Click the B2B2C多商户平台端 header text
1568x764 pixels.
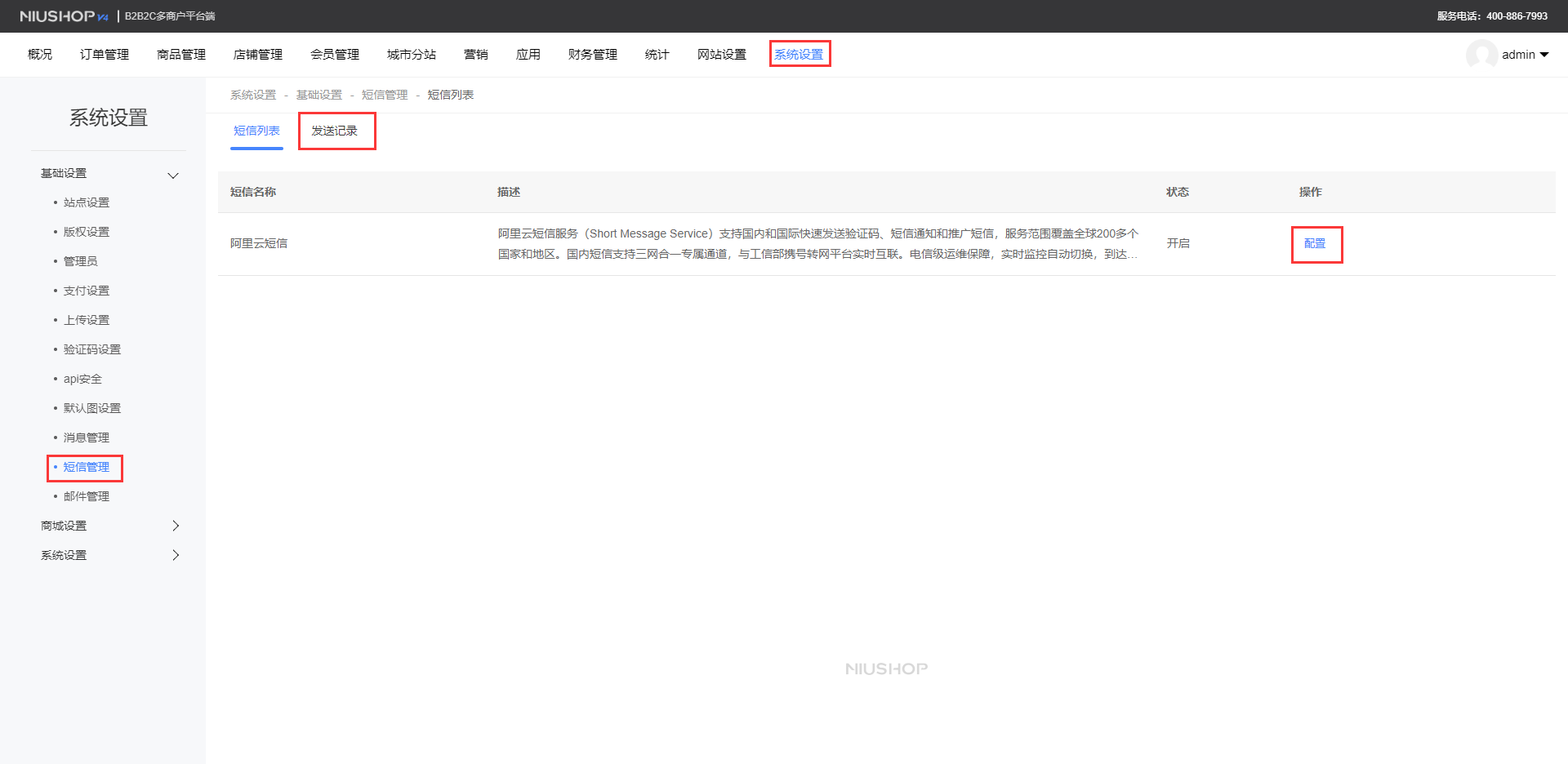click(x=170, y=16)
